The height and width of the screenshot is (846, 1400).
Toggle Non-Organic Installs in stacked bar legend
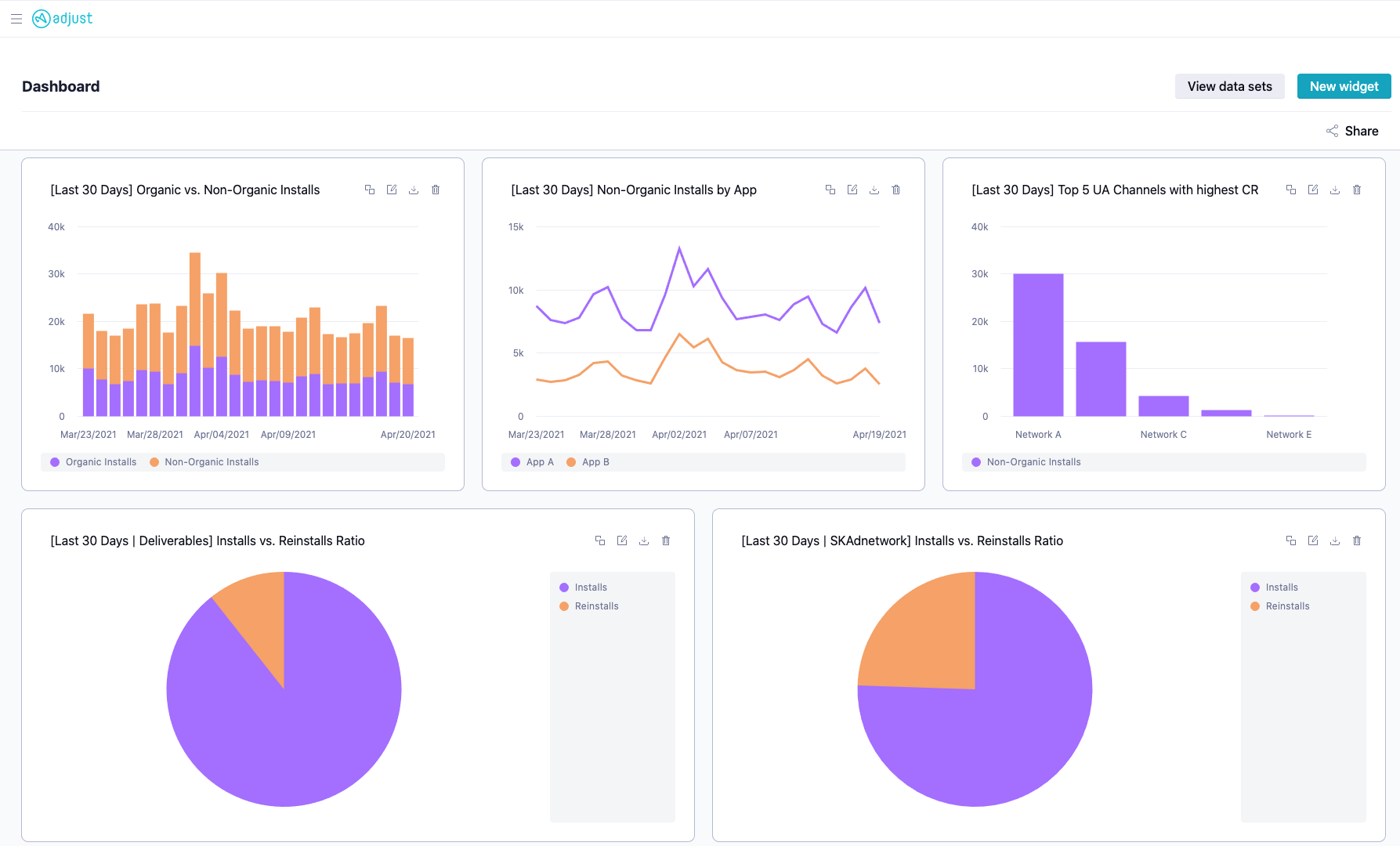point(204,462)
